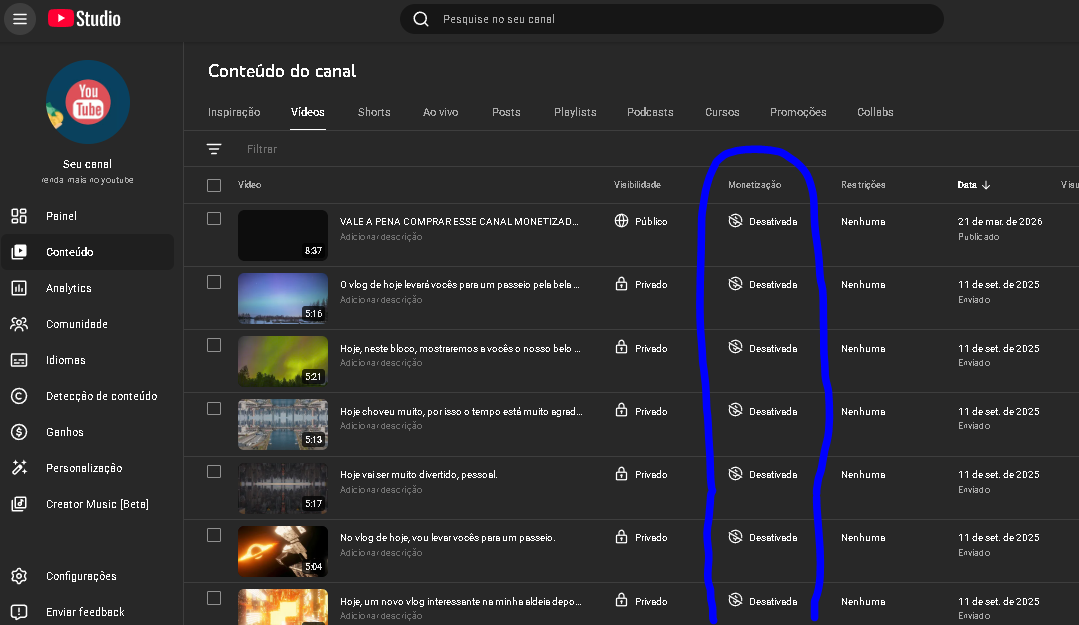Open visibility options for the Público video
1079x625 pixels.
coord(641,221)
